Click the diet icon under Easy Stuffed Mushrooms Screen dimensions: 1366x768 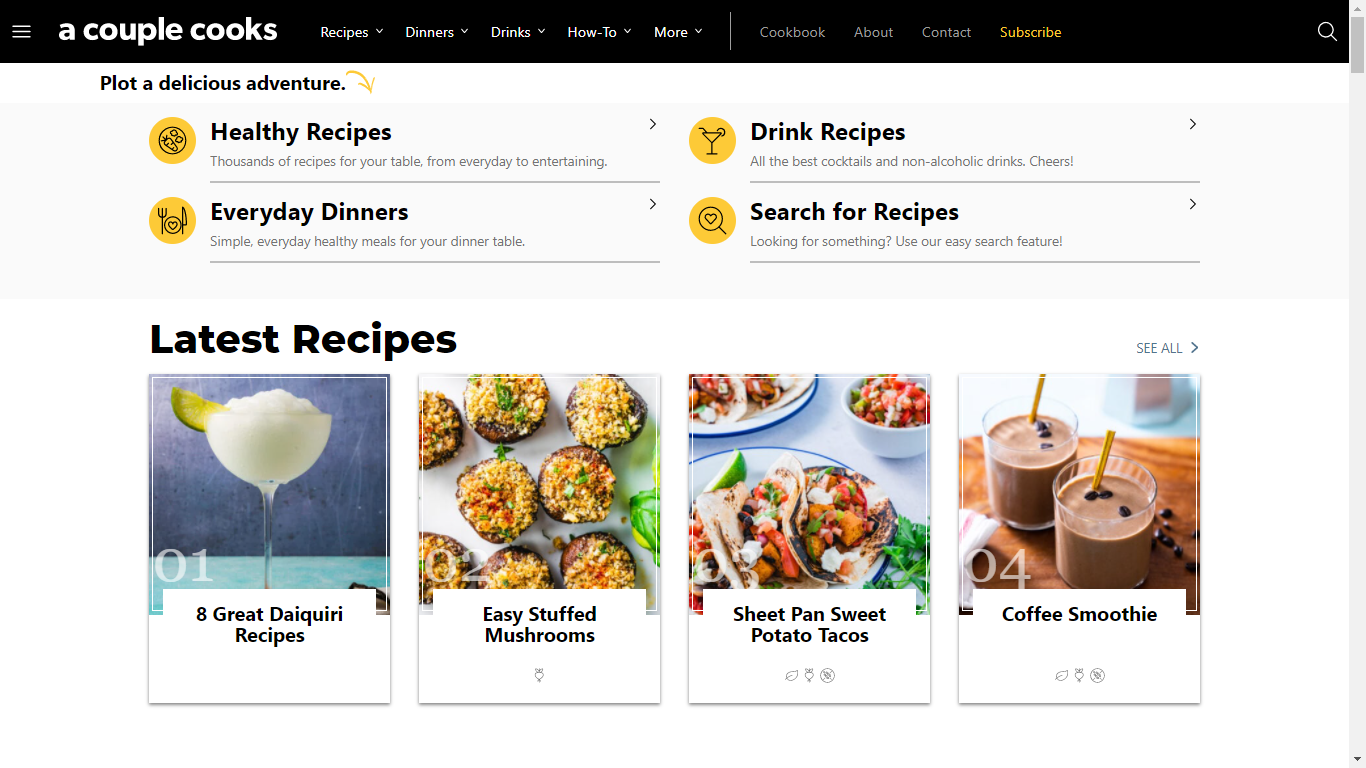(540, 675)
